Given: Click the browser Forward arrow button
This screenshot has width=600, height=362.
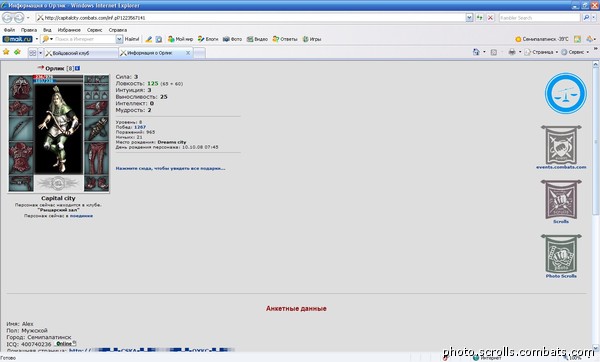Looking at the screenshot, I should click(x=19, y=18).
